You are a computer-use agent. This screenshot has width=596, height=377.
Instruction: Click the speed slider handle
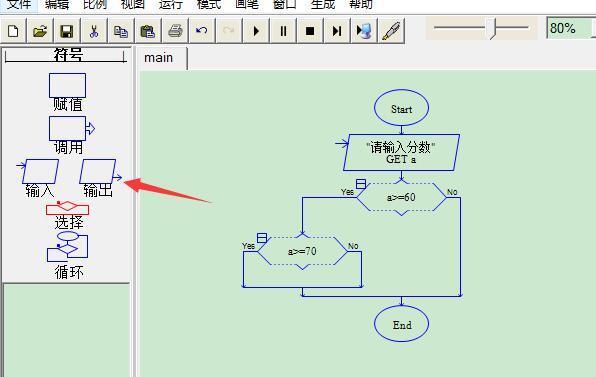(492, 29)
